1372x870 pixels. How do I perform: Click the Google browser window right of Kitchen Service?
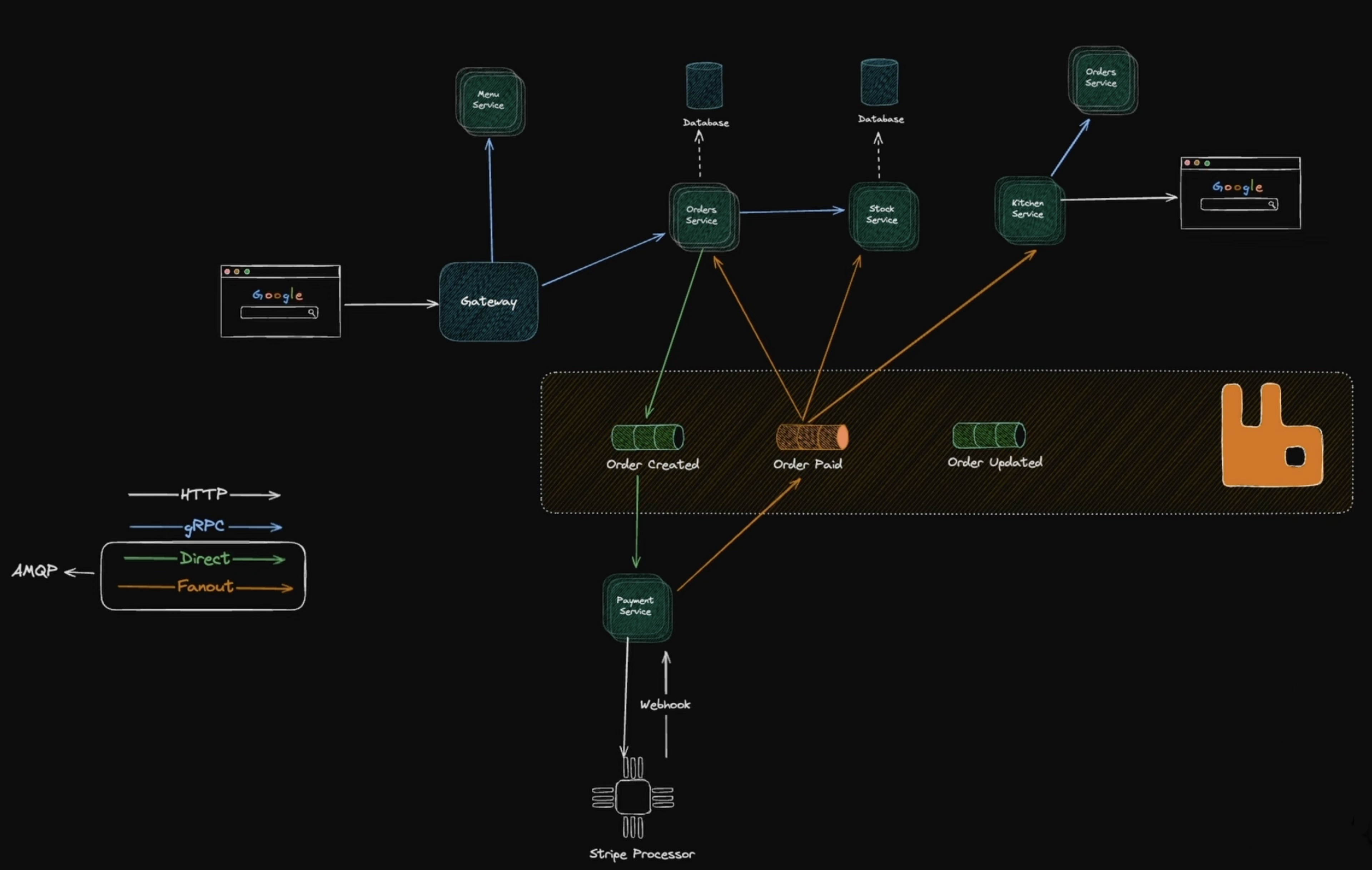1241,193
